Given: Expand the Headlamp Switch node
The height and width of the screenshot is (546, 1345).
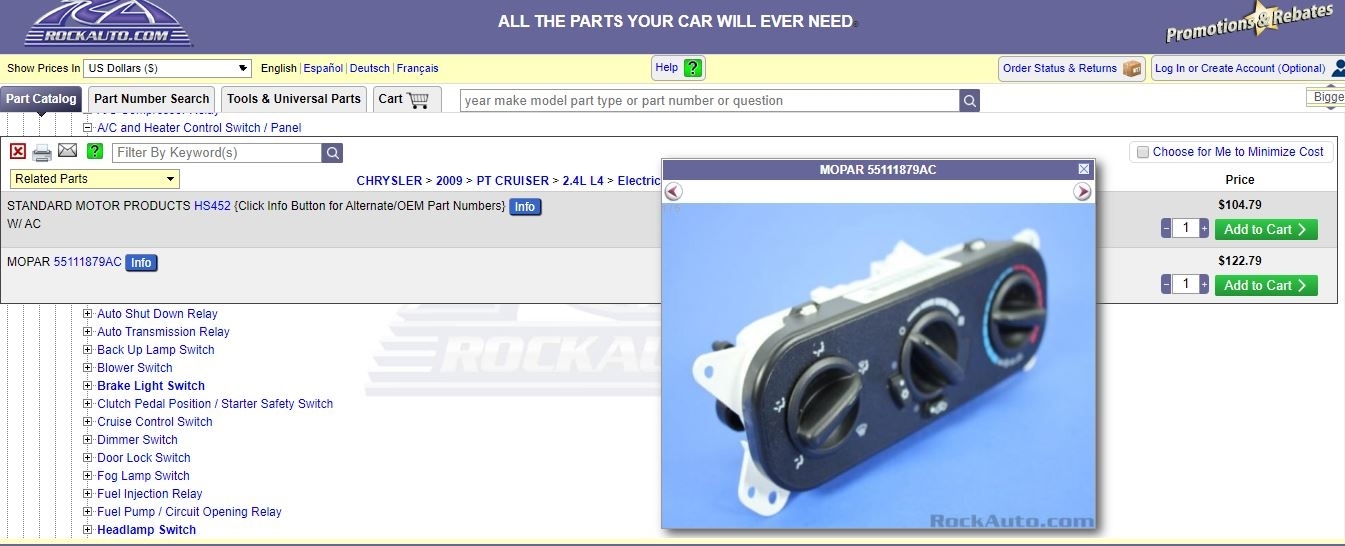Looking at the screenshot, I should (88, 530).
